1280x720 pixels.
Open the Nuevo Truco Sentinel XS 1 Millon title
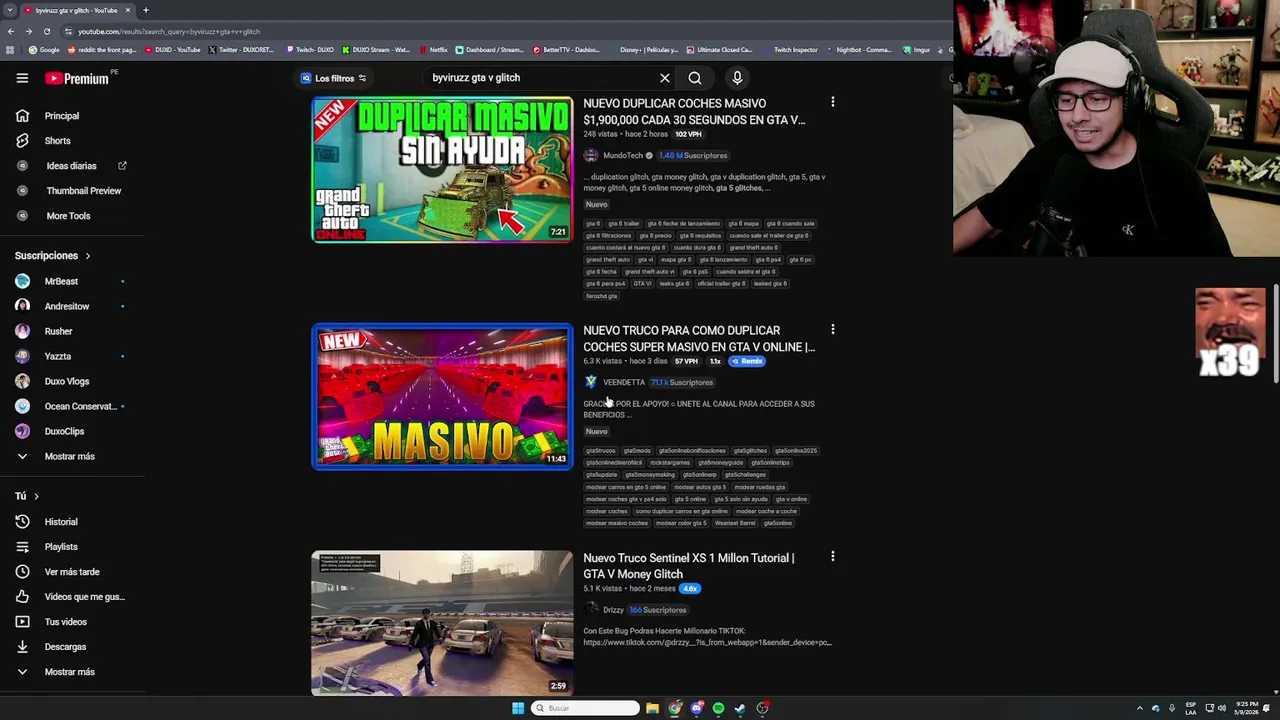point(689,566)
